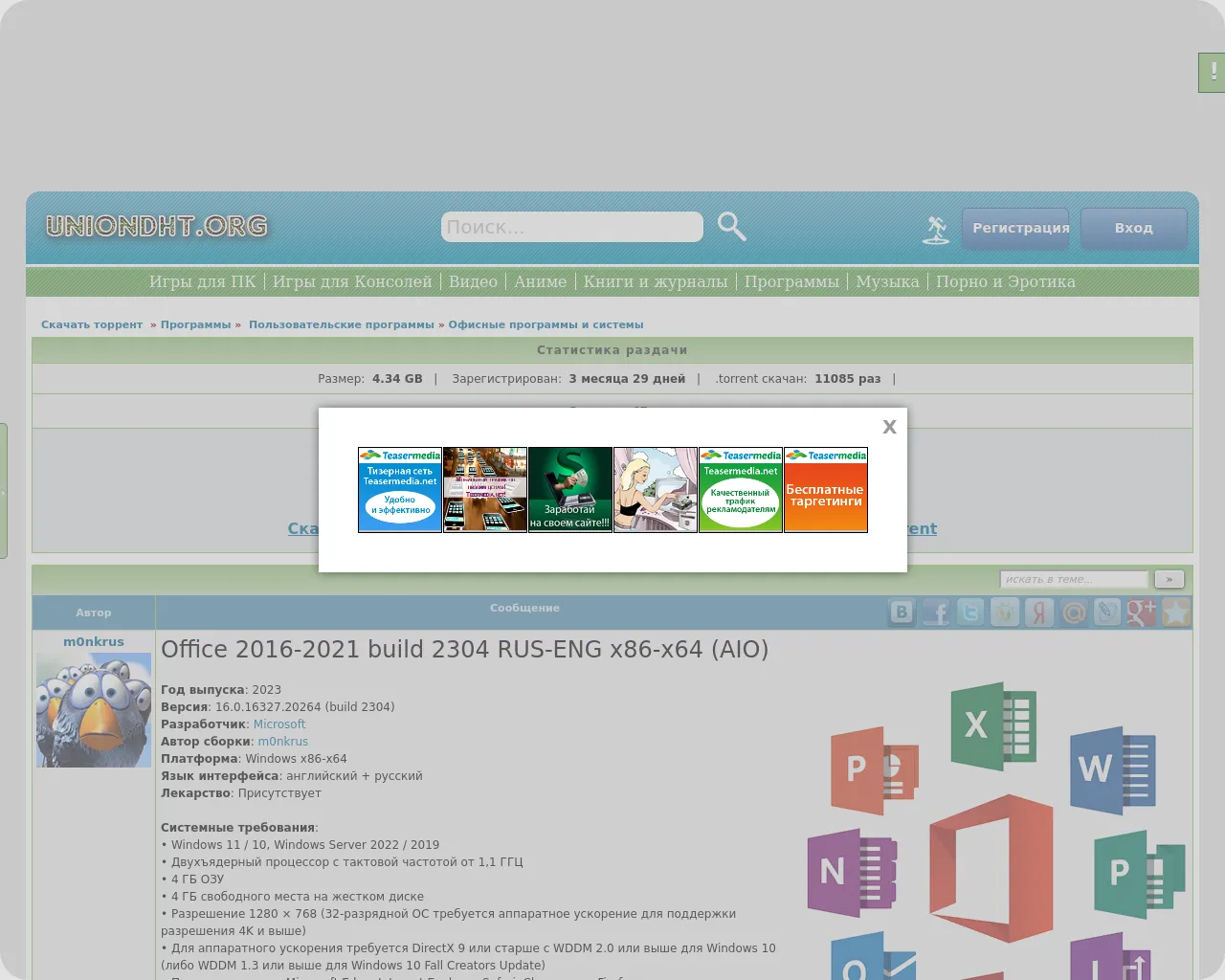Open author m0nkrus profile name

click(x=94, y=642)
